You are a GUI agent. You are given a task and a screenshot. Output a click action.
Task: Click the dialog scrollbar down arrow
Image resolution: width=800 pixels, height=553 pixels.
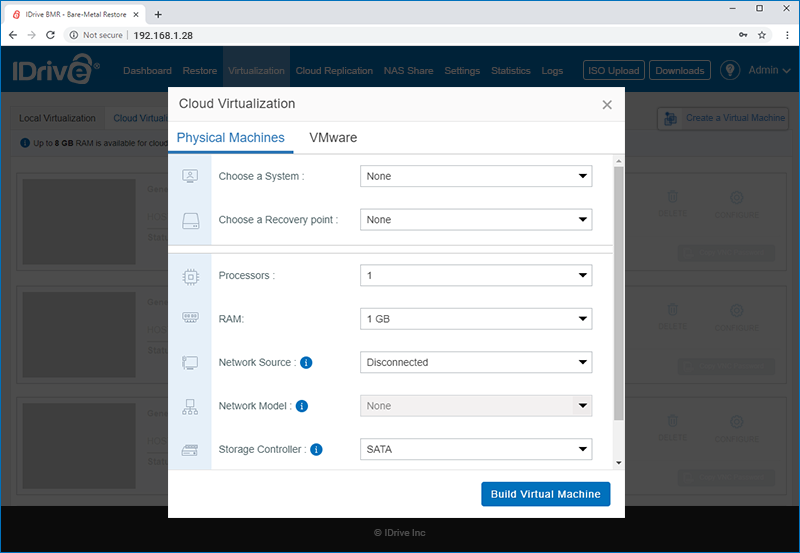click(x=619, y=463)
